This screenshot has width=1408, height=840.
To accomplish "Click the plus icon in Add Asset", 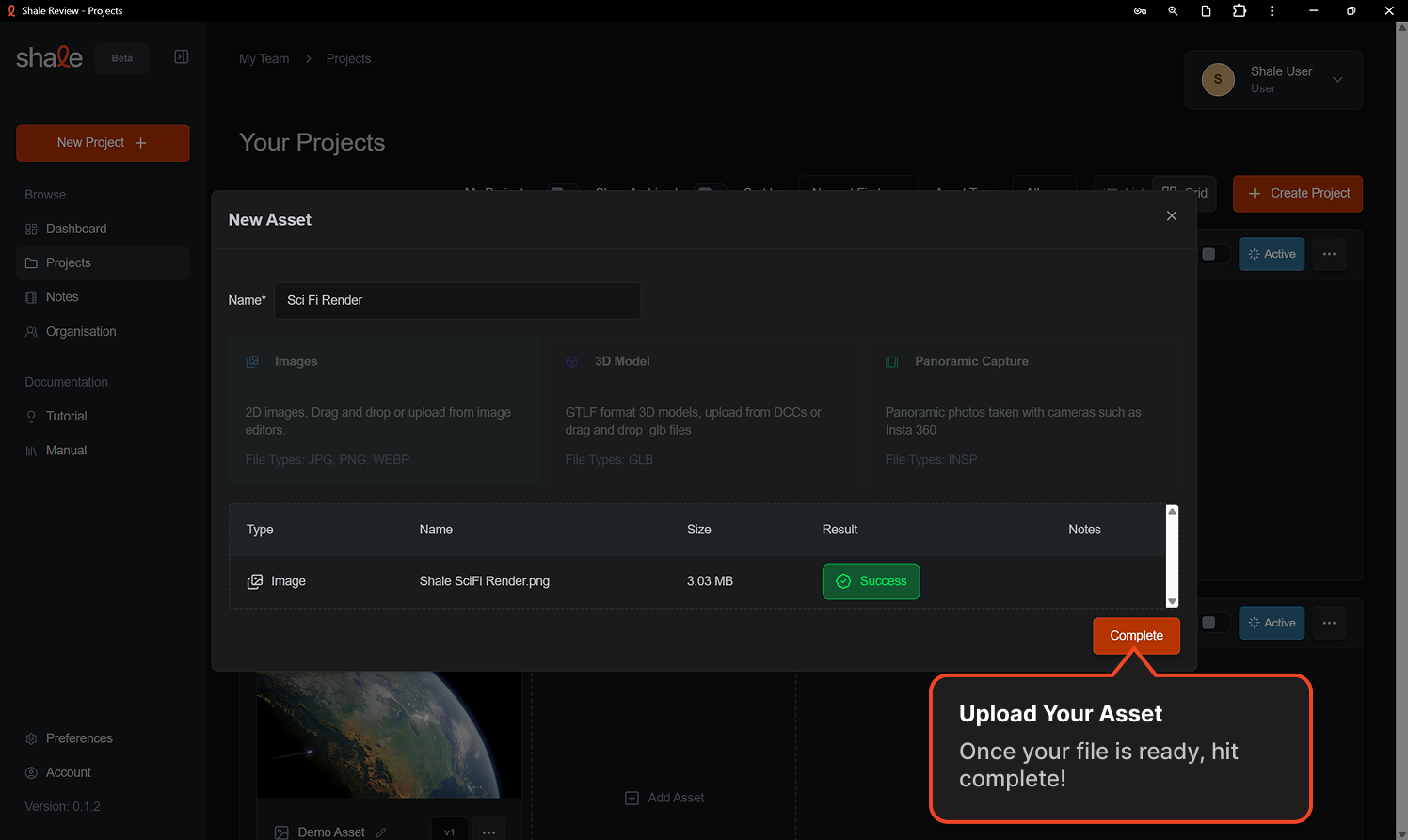I will (632, 798).
